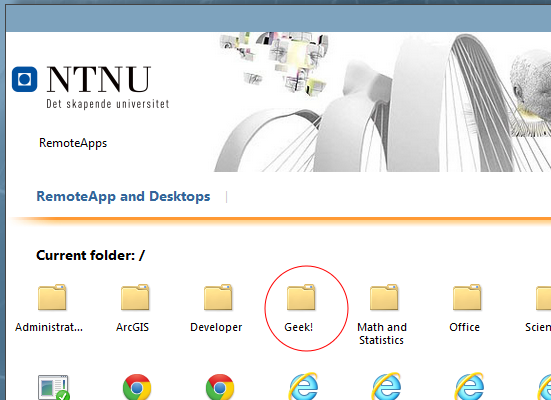Launch the app icon with green checkmark

pos(53,387)
